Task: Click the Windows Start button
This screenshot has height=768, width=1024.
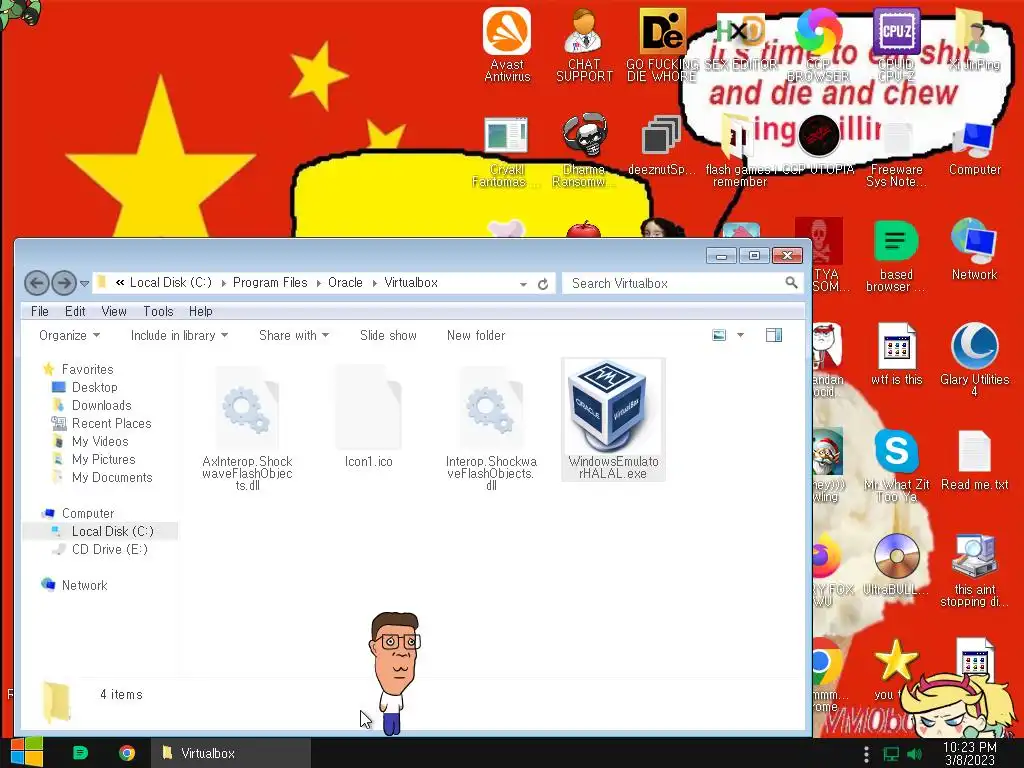Action: tap(26, 752)
